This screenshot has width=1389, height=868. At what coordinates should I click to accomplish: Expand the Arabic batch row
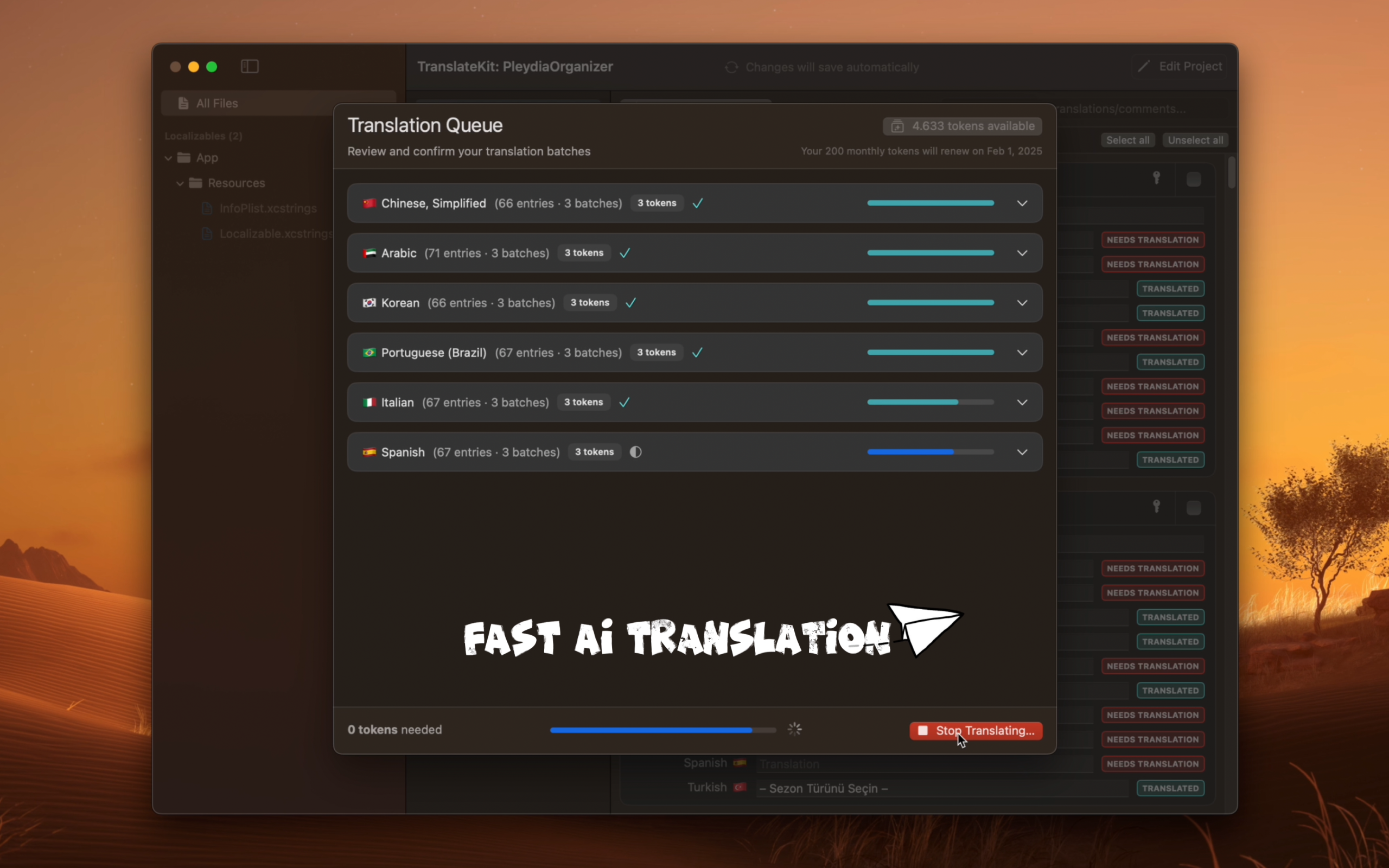pyautogui.click(x=1022, y=253)
